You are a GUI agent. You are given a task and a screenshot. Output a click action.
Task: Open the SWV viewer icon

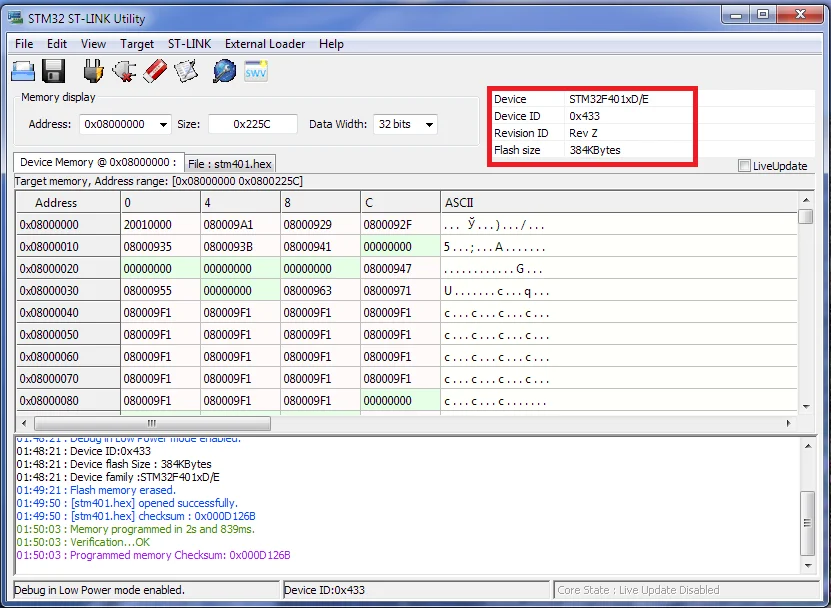pyautogui.click(x=255, y=71)
